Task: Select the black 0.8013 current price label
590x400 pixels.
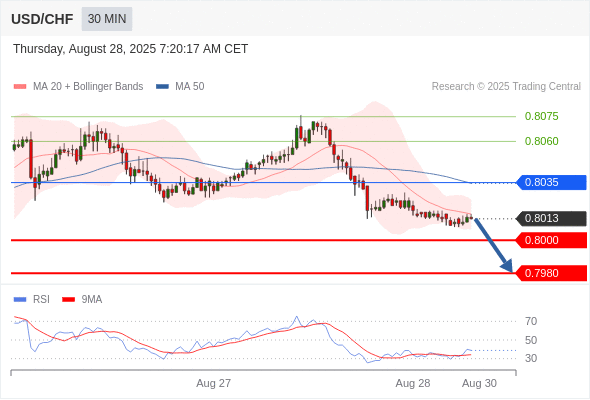Action: 552,219
